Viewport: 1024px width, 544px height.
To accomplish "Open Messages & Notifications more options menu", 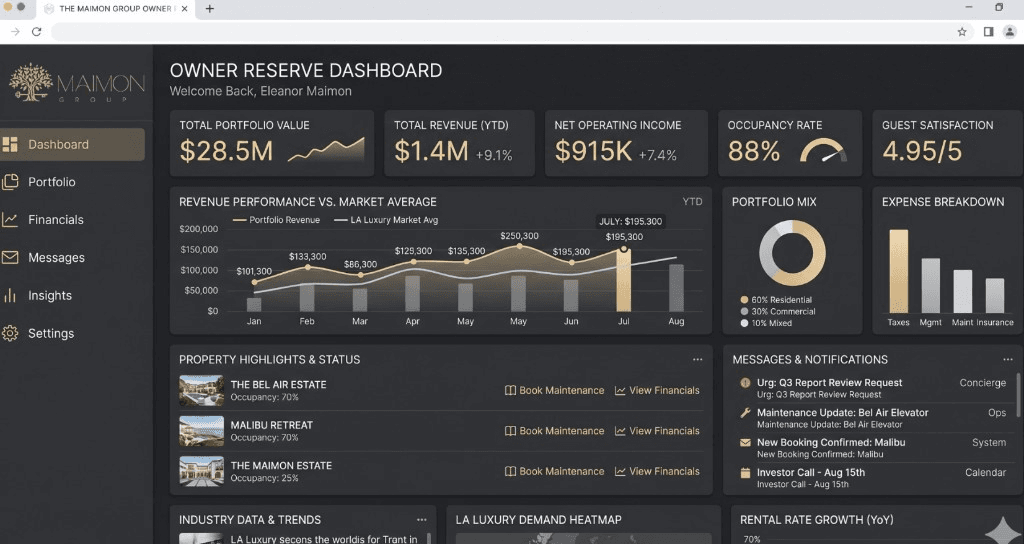I will (1008, 360).
